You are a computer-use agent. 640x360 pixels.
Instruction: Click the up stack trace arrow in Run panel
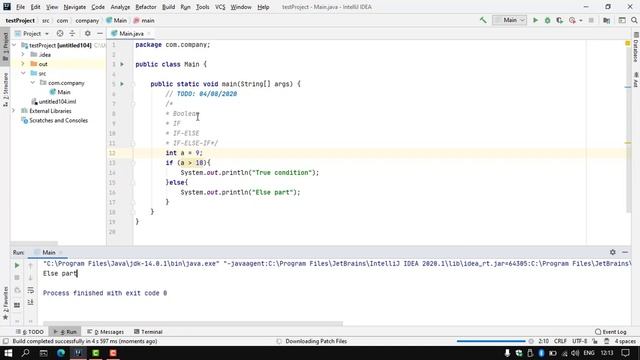[x=31, y=266]
